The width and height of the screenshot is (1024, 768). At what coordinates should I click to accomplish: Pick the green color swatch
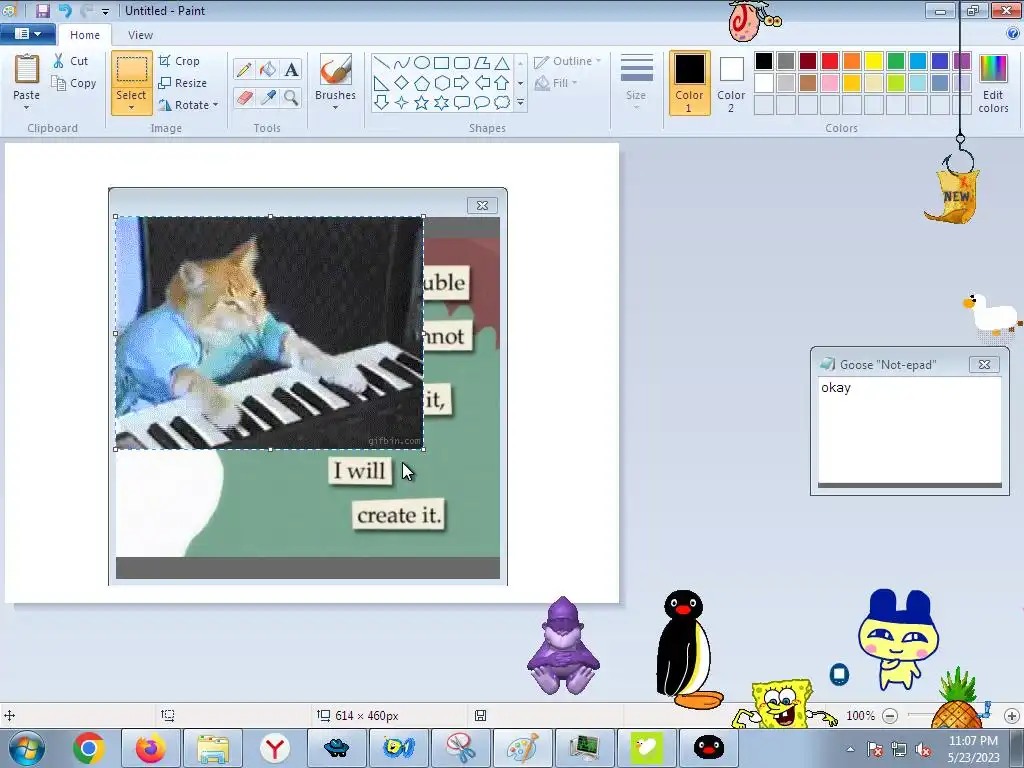point(895,61)
